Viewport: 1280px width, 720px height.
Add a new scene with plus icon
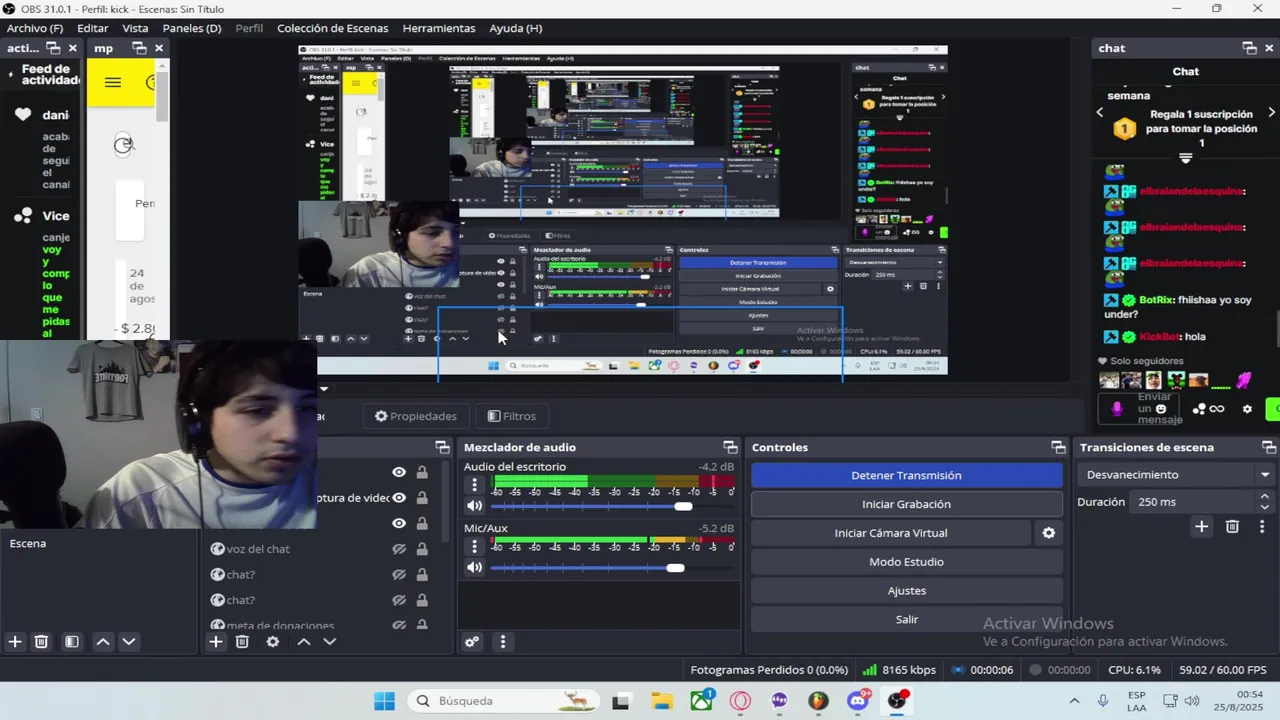(x=15, y=642)
